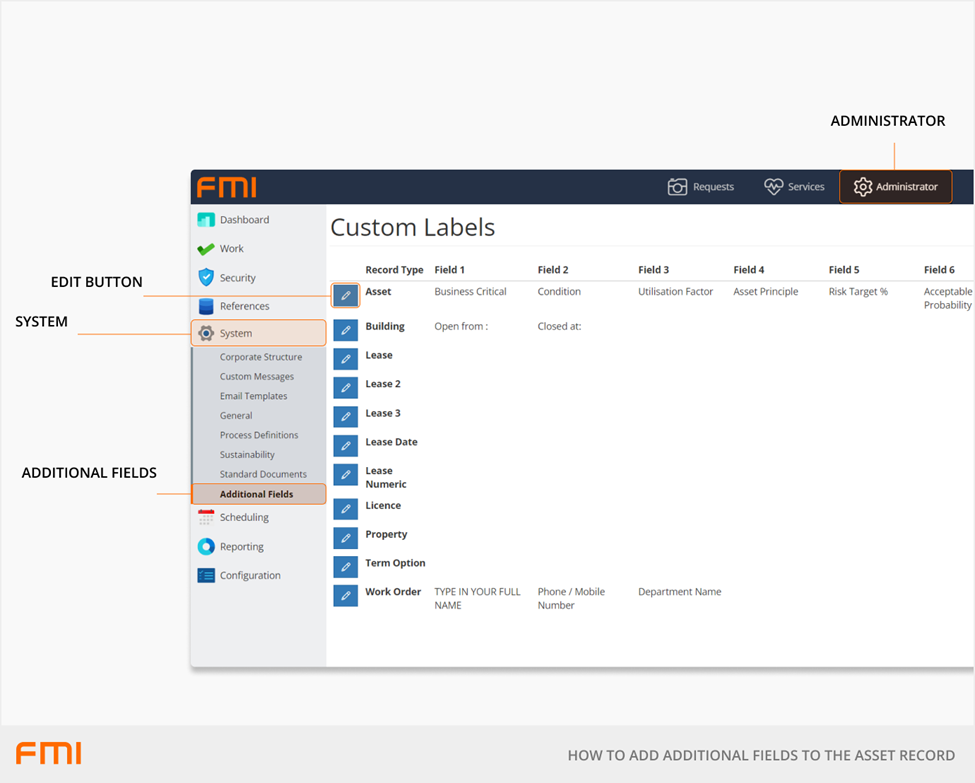
Task: Edit the Term Option record labels
Action: point(345,567)
